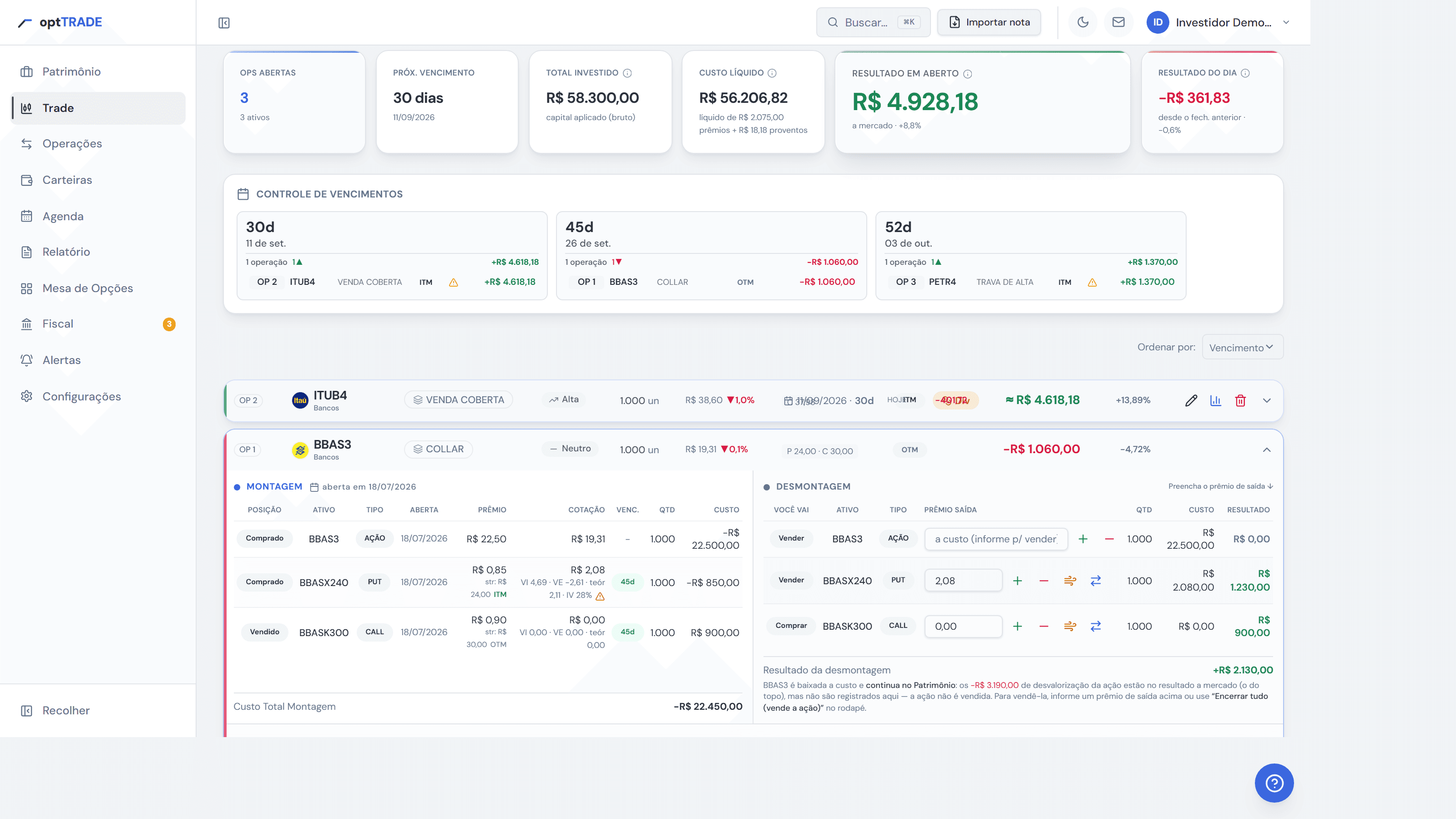Click BBASK300 exit premium field 0,00
The width and height of the screenshot is (1456, 819).
[963, 626]
